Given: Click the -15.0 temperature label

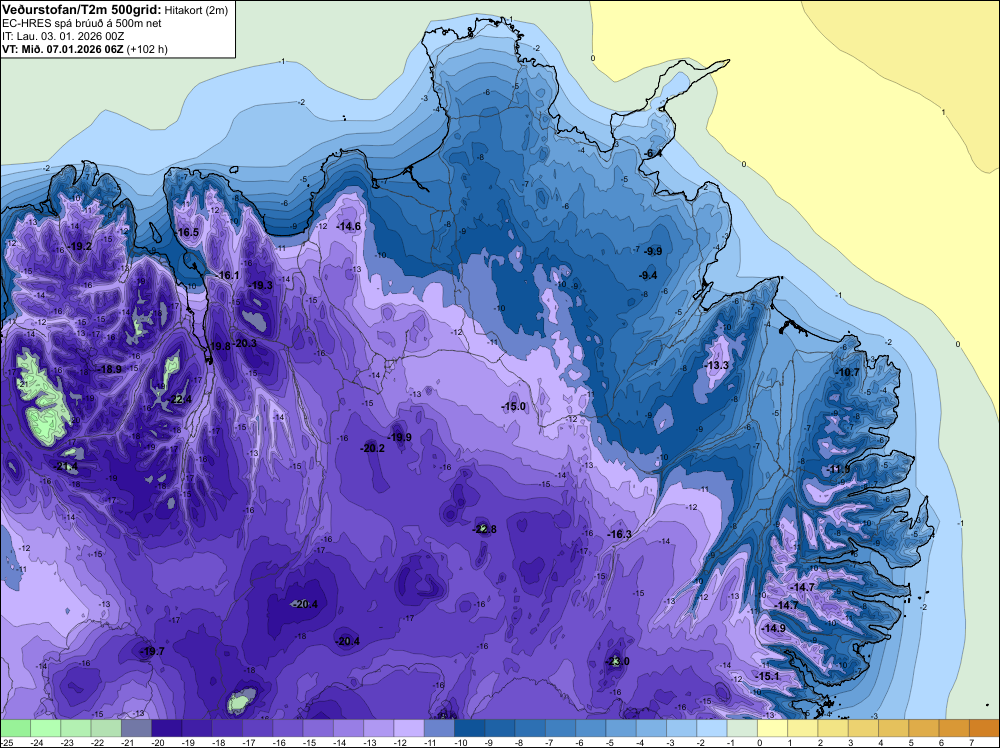Looking at the screenshot, I should [513, 406].
